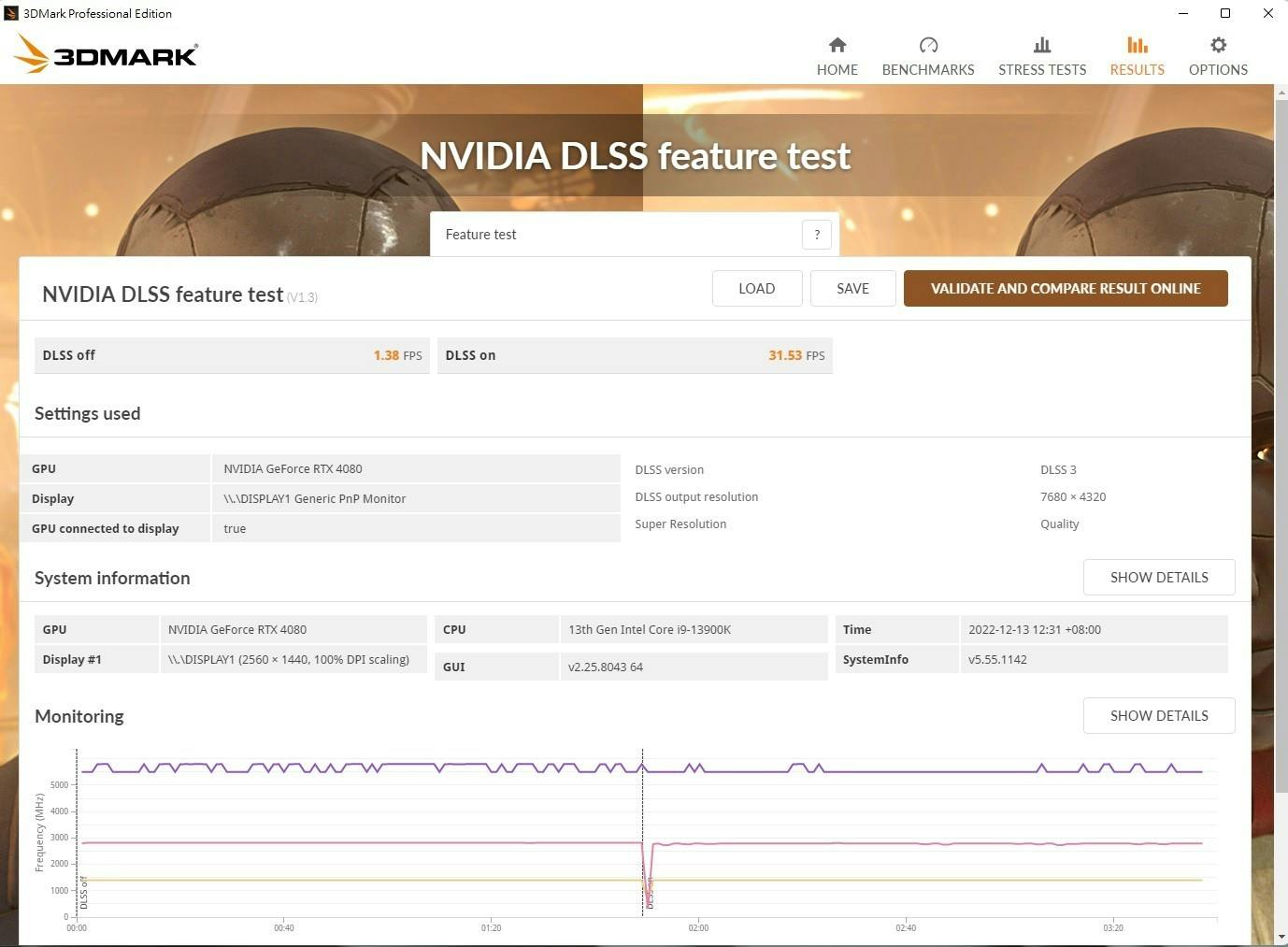Click the LOAD button
The width and height of the screenshot is (1288, 947).
(x=757, y=289)
